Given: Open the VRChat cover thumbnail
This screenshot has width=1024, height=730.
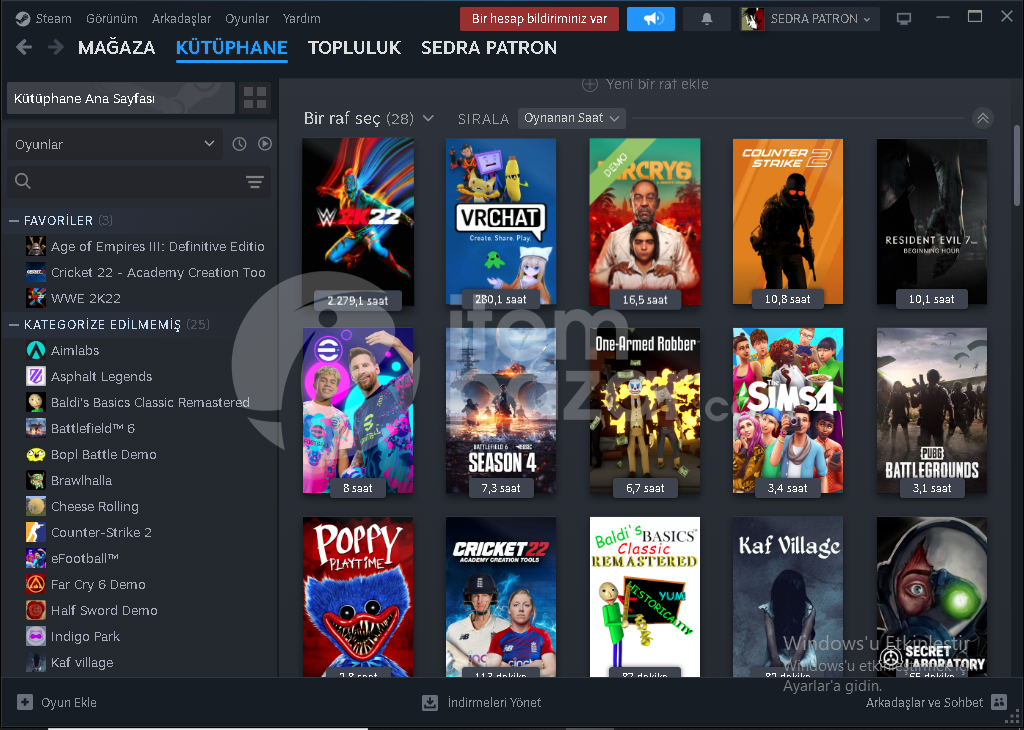Looking at the screenshot, I should click(501, 222).
